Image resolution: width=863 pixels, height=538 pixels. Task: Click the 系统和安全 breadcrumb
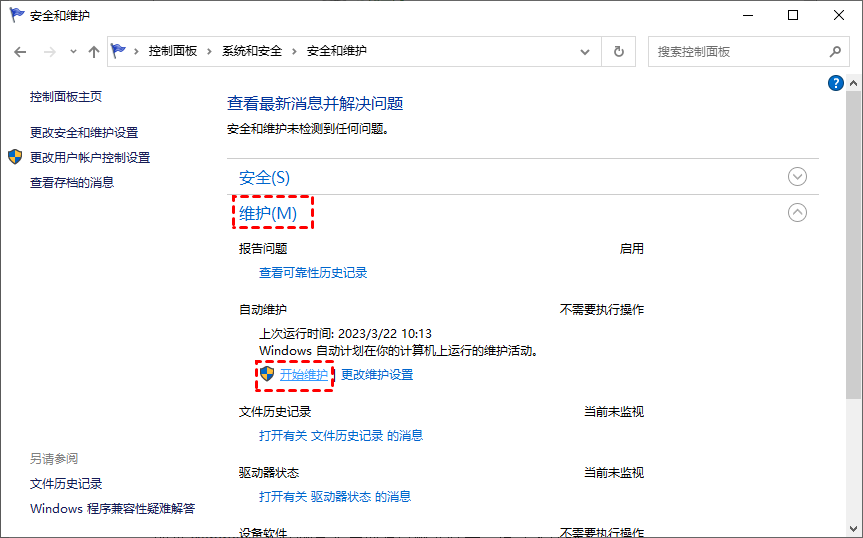click(x=252, y=51)
